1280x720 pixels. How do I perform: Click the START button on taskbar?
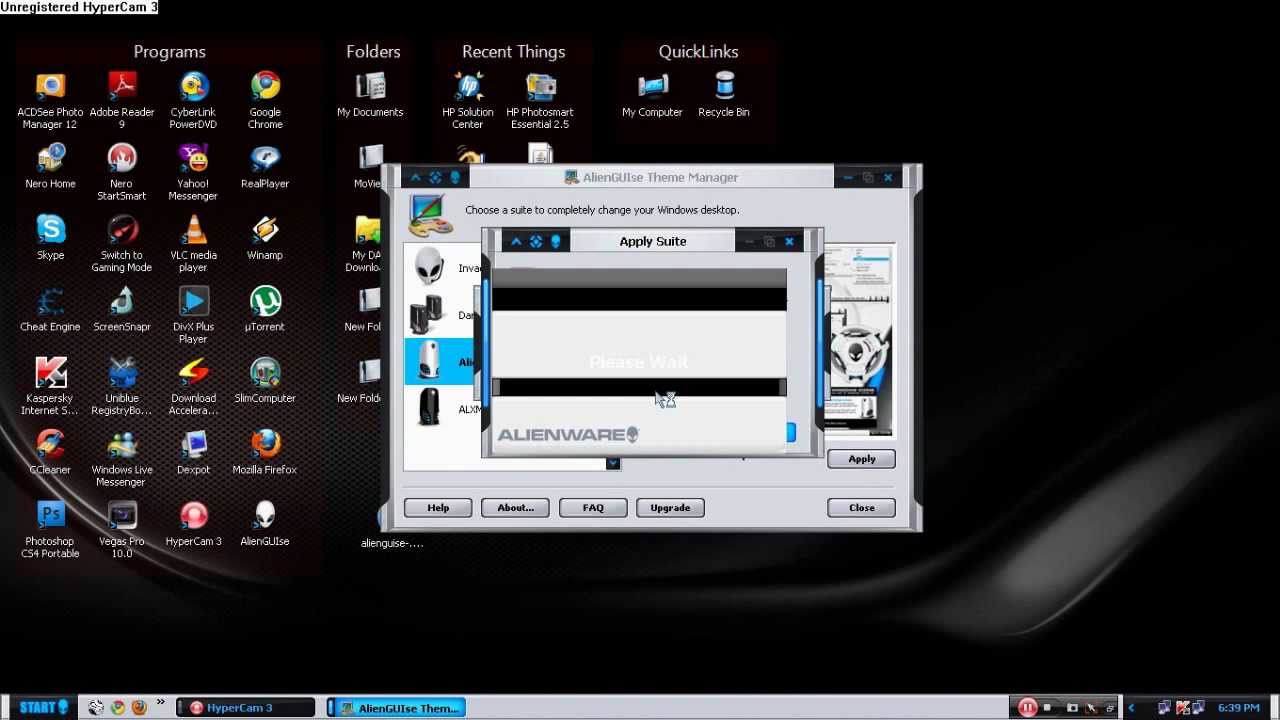44,708
